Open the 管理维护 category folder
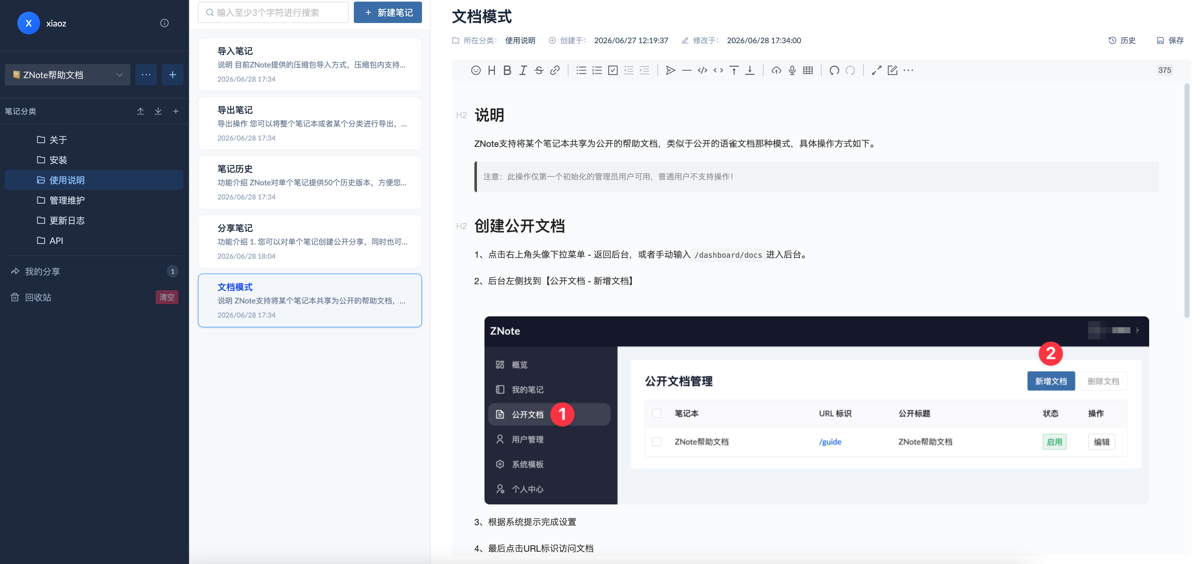The image size is (1200, 564). (x=94, y=200)
